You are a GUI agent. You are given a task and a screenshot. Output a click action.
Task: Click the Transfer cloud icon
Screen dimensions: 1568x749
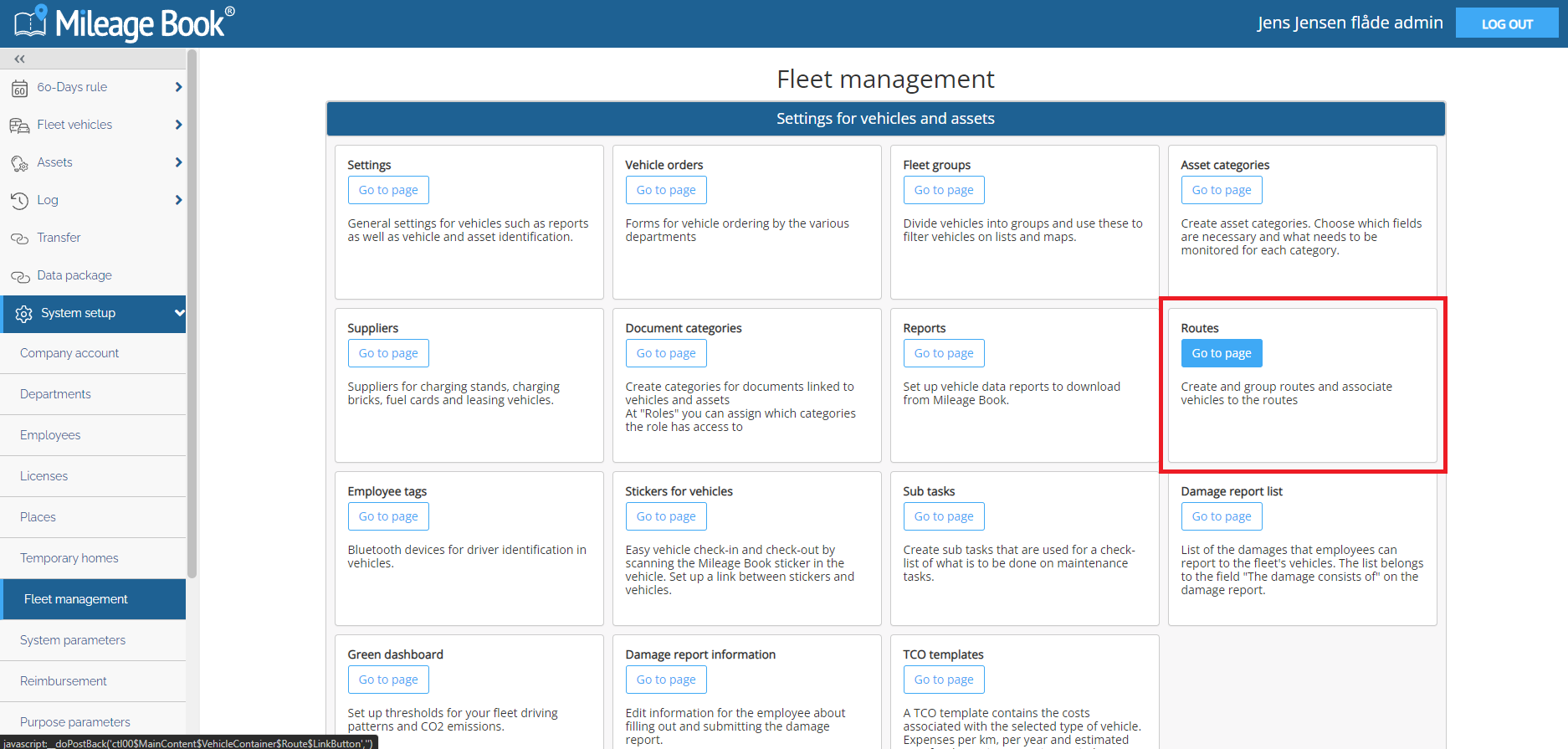(19, 239)
